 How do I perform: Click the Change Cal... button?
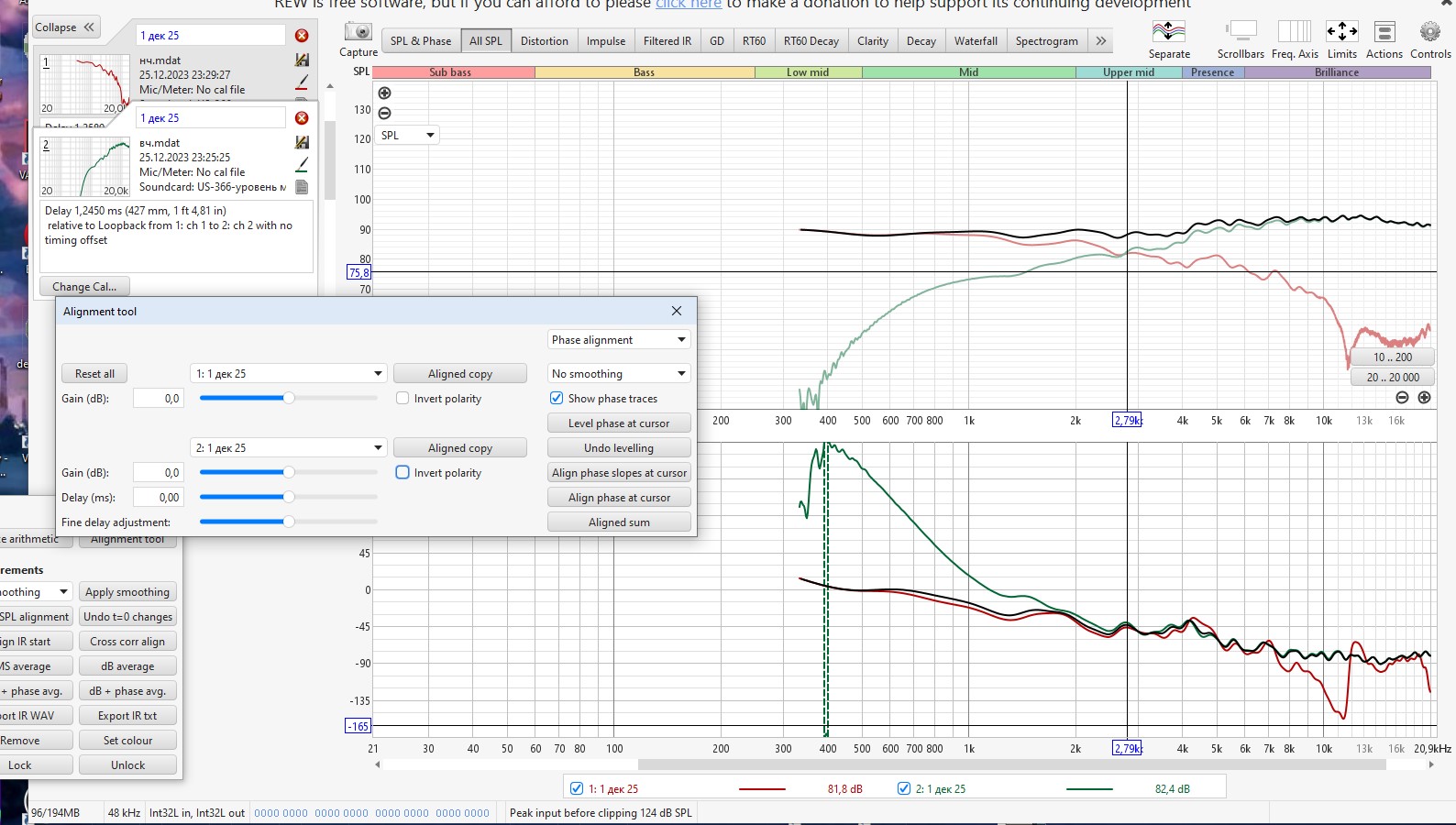click(x=84, y=286)
